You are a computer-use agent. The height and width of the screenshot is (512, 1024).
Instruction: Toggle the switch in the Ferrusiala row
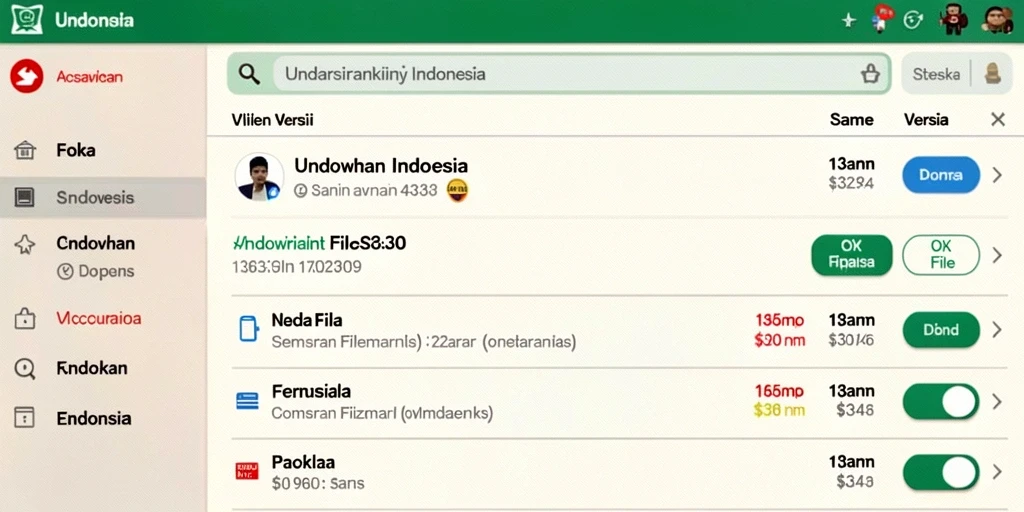(941, 401)
